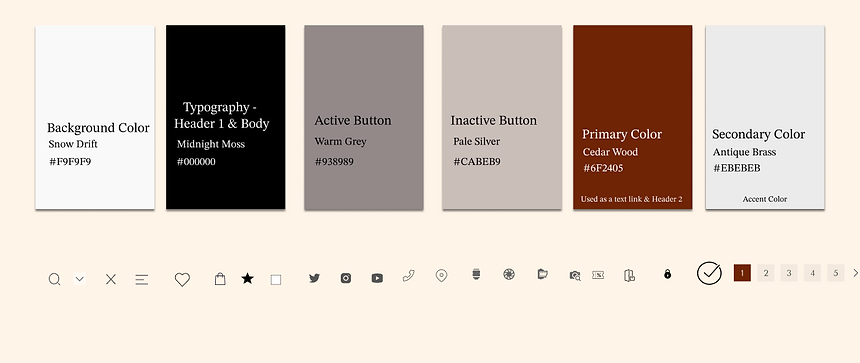
Task: Tick the empty square checkbox
Action: (276, 280)
